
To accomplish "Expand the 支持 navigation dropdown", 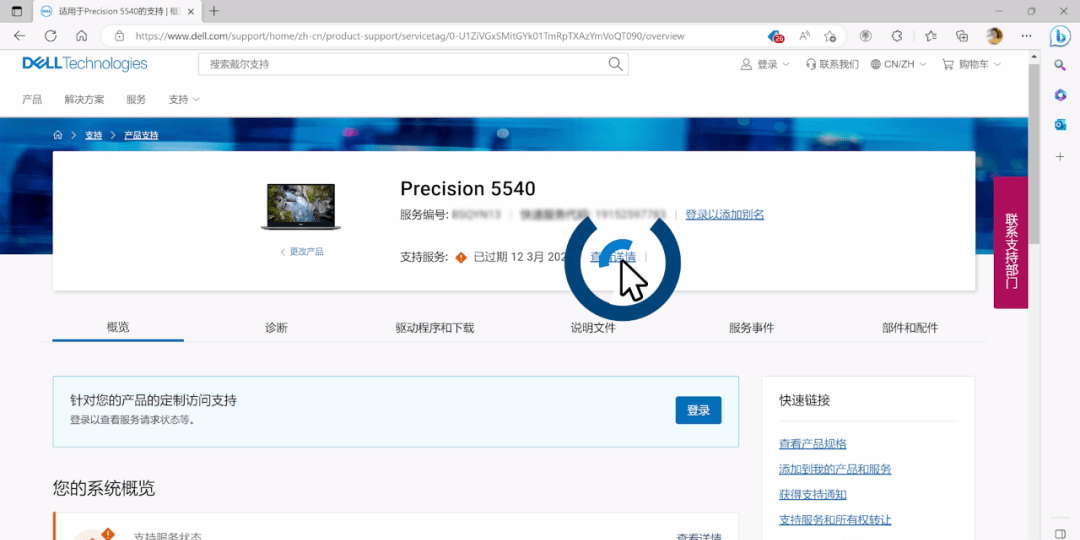I will click(x=184, y=99).
